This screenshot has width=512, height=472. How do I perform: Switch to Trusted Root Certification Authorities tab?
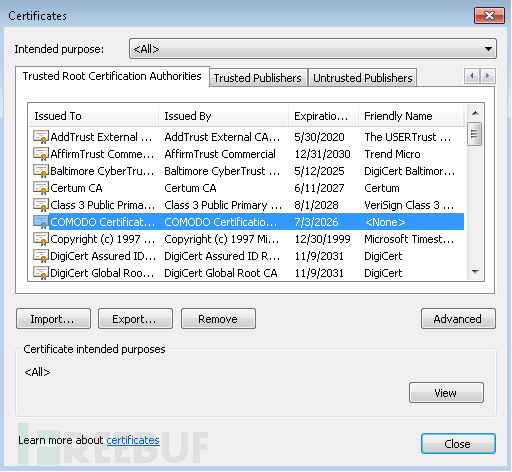tap(112, 76)
